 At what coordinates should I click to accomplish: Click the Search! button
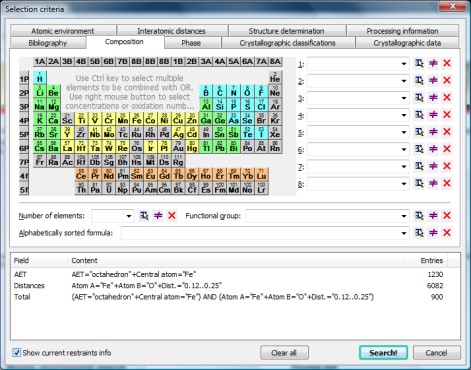(383, 353)
